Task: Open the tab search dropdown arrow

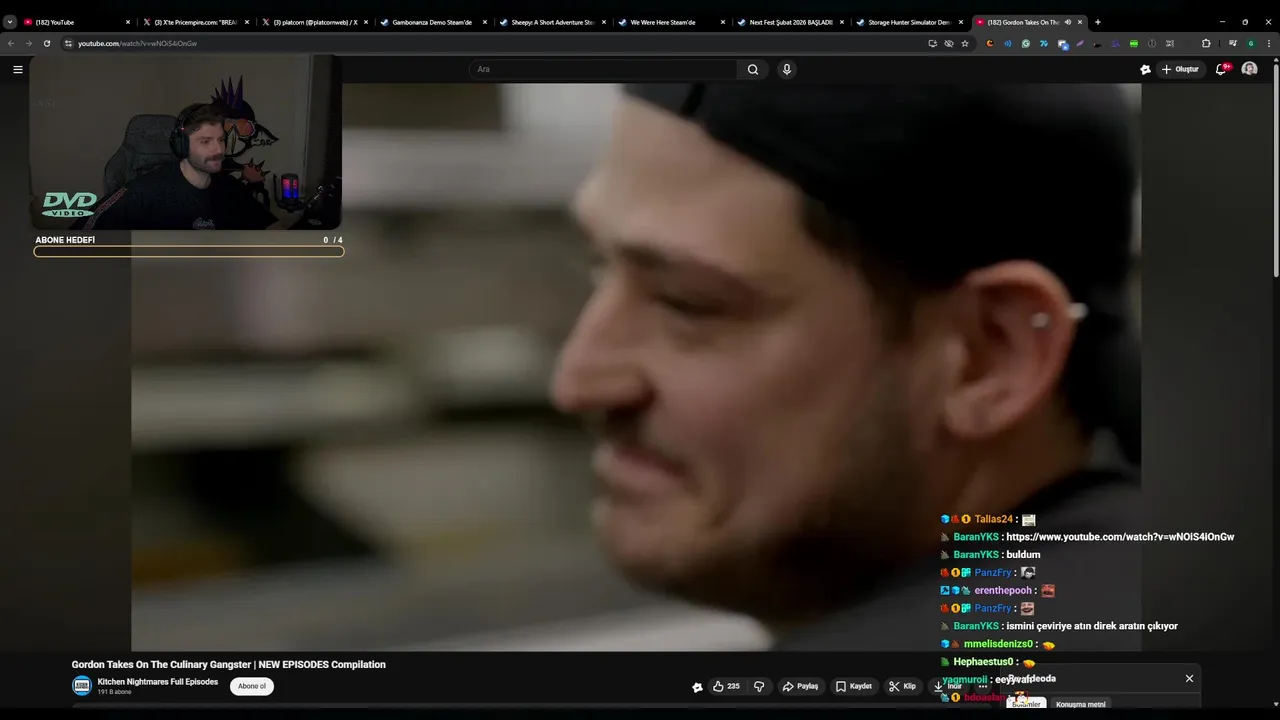Action: coord(10,22)
